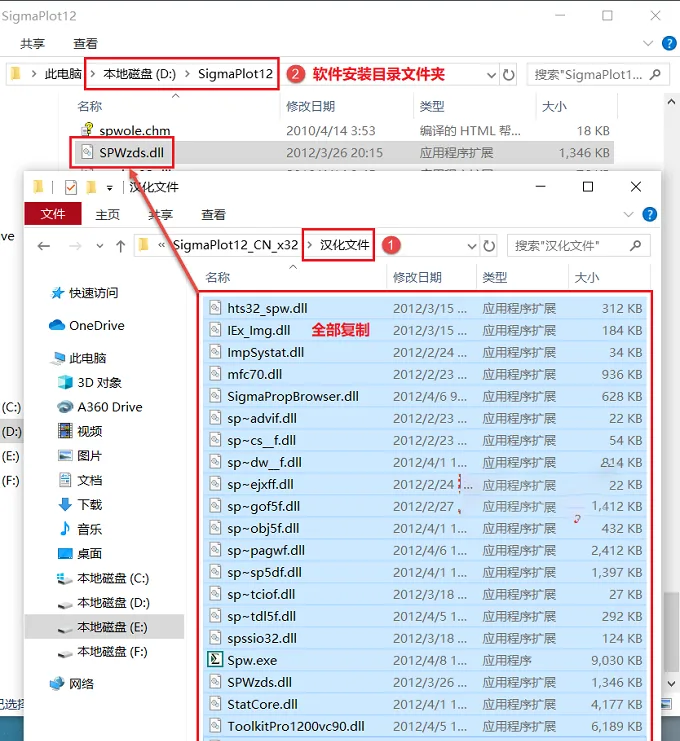Viewport: 680px width, 741px height.
Task: Click the « breadcrumb overflow in address bar
Action: (x=162, y=245)
